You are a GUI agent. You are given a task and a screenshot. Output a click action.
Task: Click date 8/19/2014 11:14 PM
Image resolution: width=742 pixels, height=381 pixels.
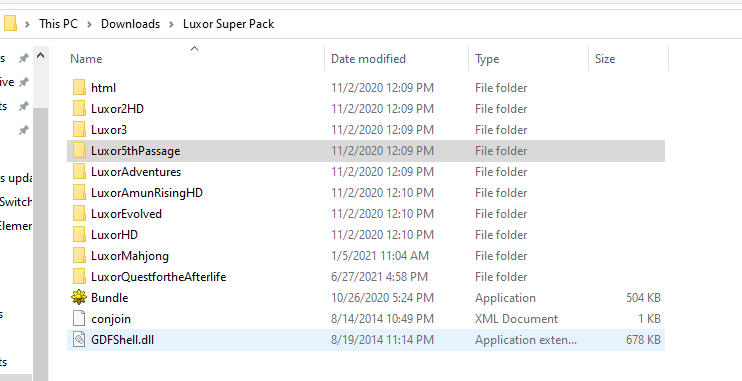coord(382,339)
